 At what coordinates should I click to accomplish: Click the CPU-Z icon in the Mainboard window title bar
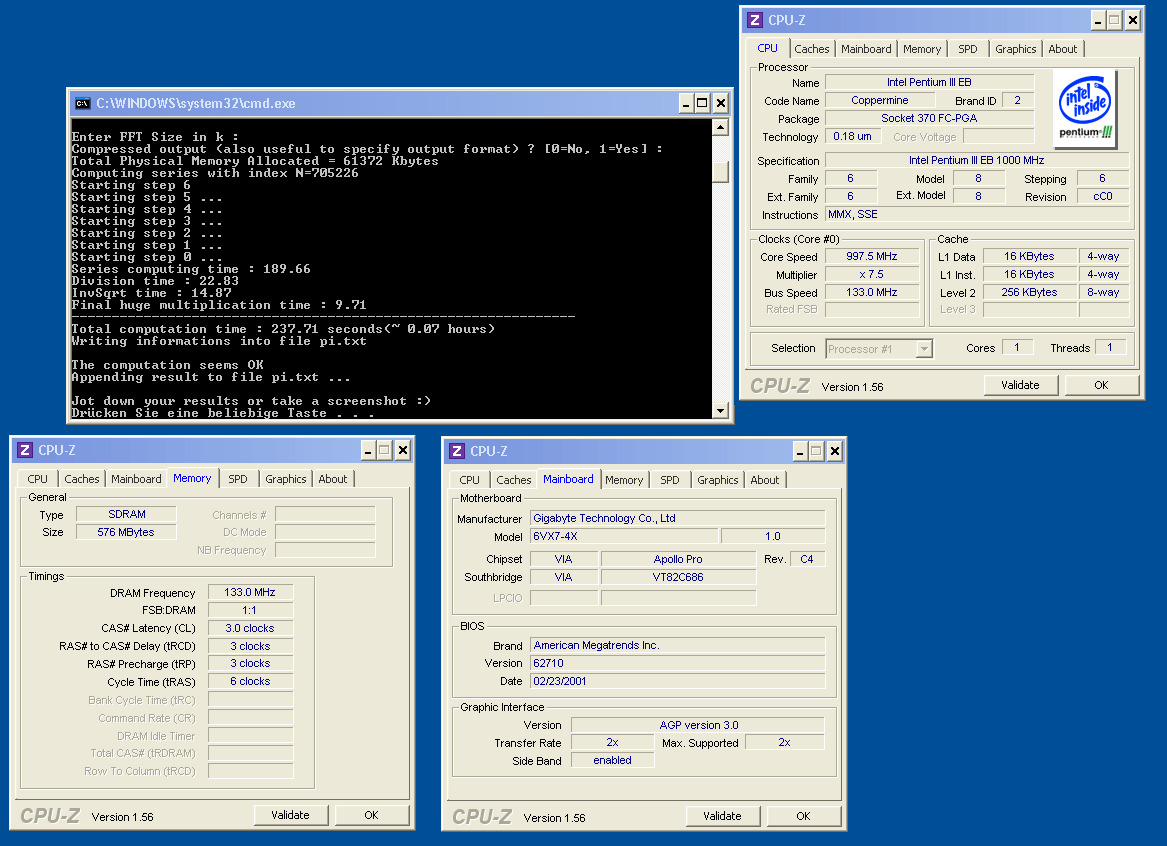457,451
